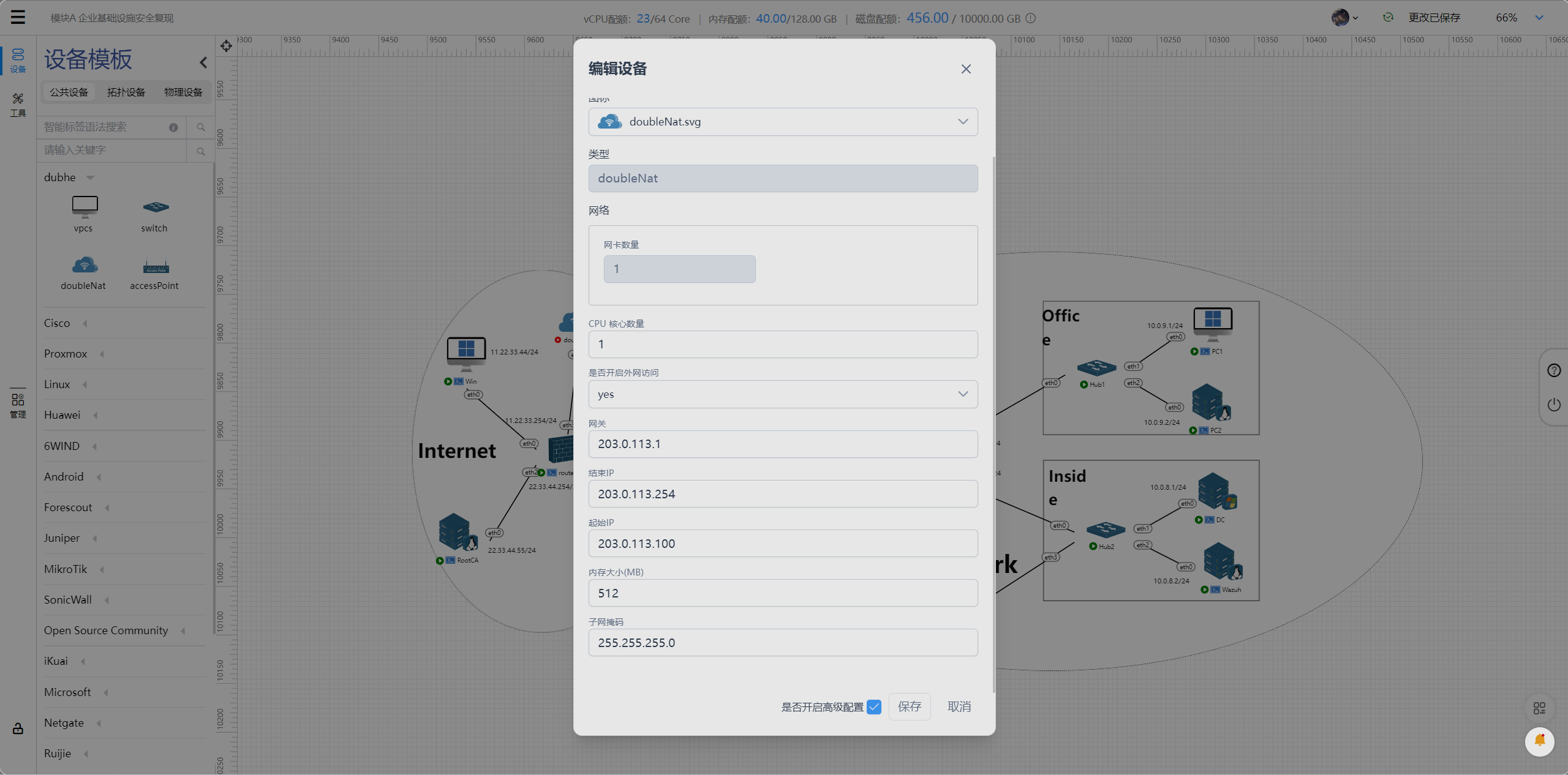Select the accessPoint device template icon
1568x775 pixels.
(x=155, y=267)
